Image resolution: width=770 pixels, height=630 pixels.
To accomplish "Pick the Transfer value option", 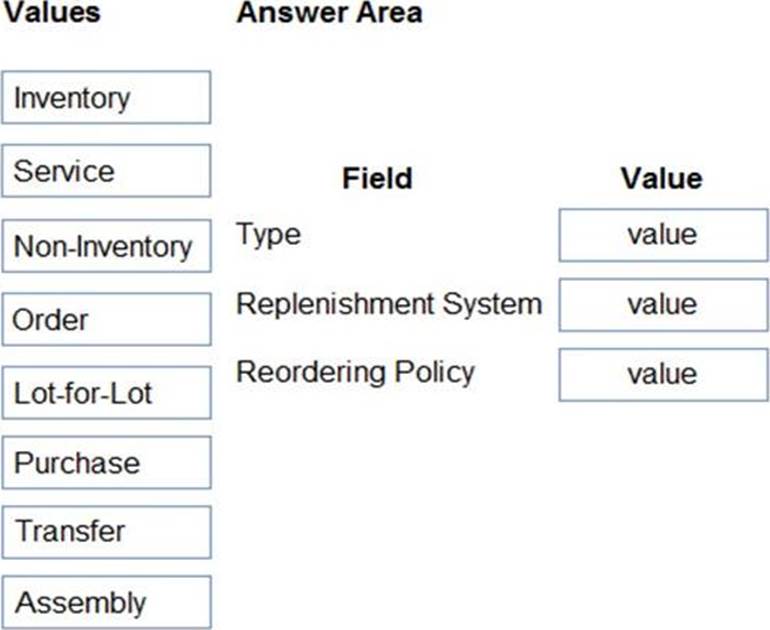I will coord(106,532).
